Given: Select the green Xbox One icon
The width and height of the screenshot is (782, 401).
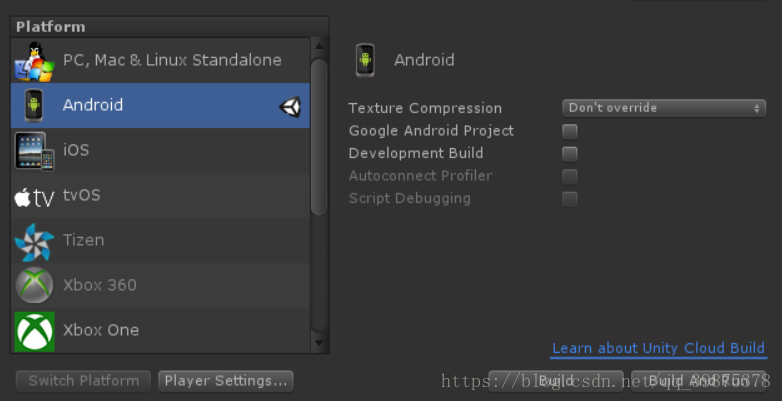Looking at the screenshot, I should (x=34, y=331).
